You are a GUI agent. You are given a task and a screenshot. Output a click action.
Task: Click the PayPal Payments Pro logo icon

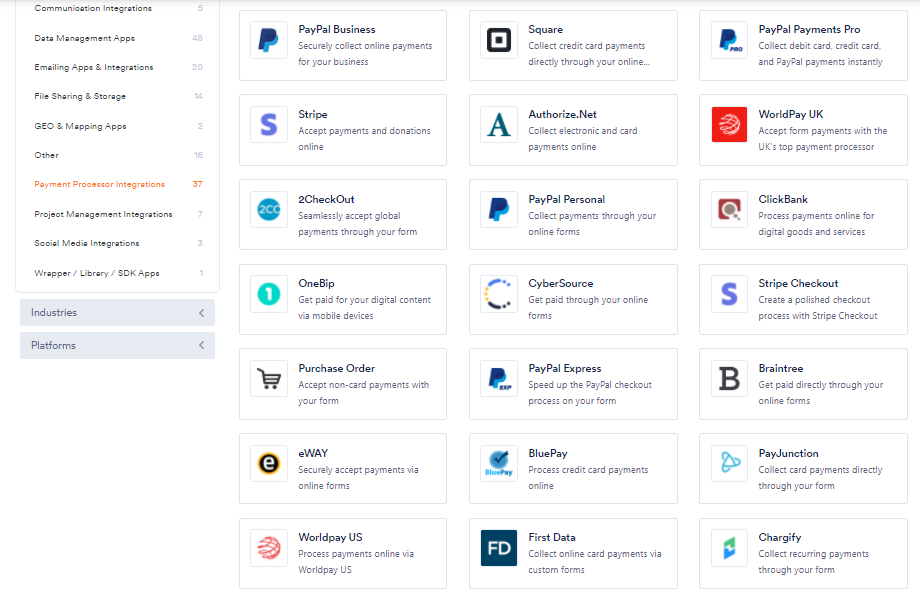tap(729, 40)
